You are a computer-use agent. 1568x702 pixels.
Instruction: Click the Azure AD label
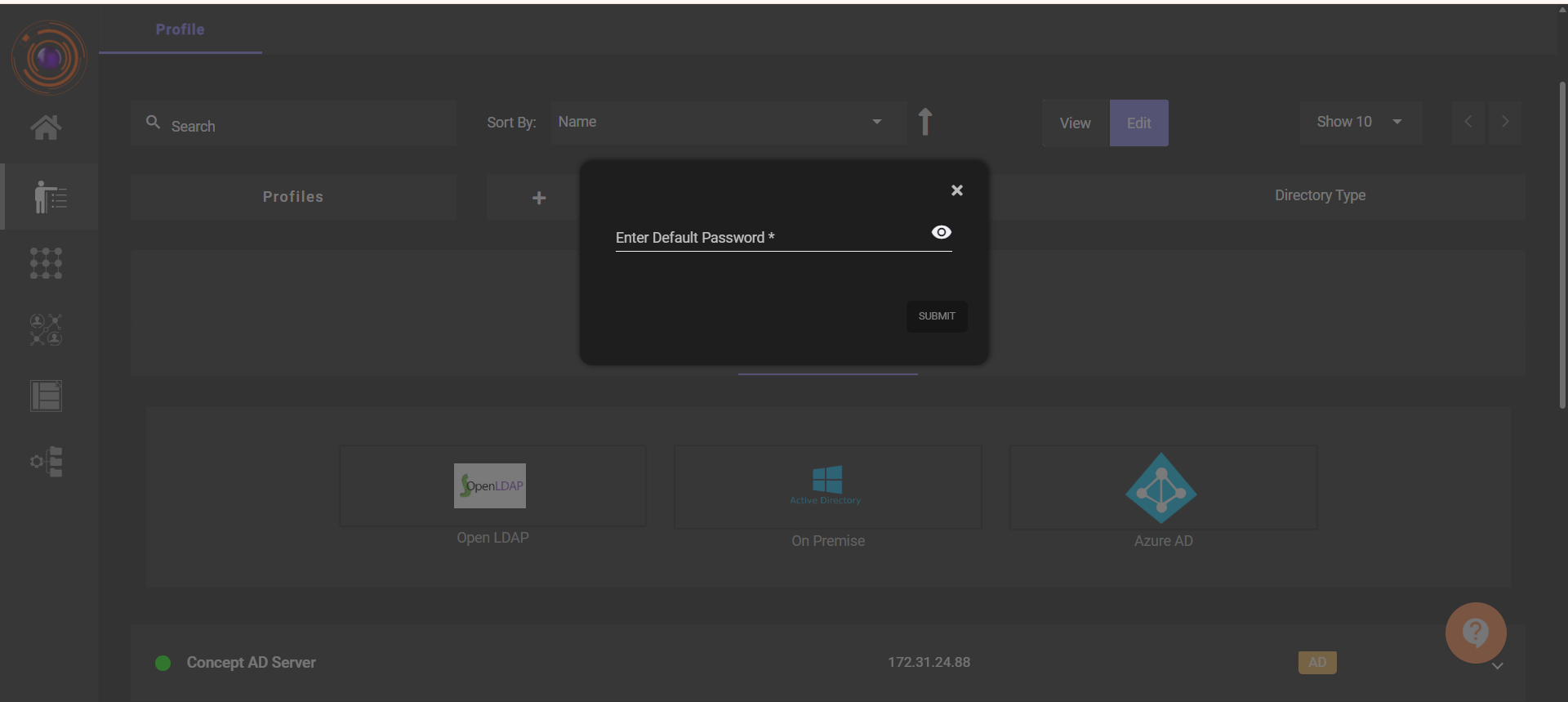1163,541
